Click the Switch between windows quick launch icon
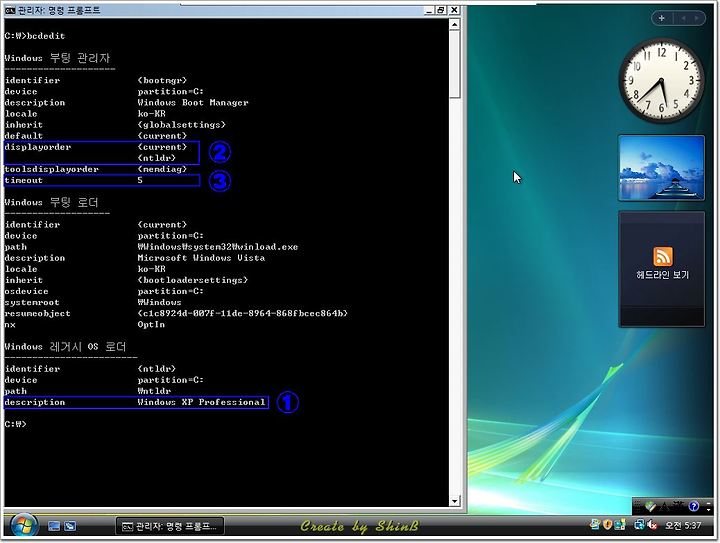The image size is (720, 543). 70,526
